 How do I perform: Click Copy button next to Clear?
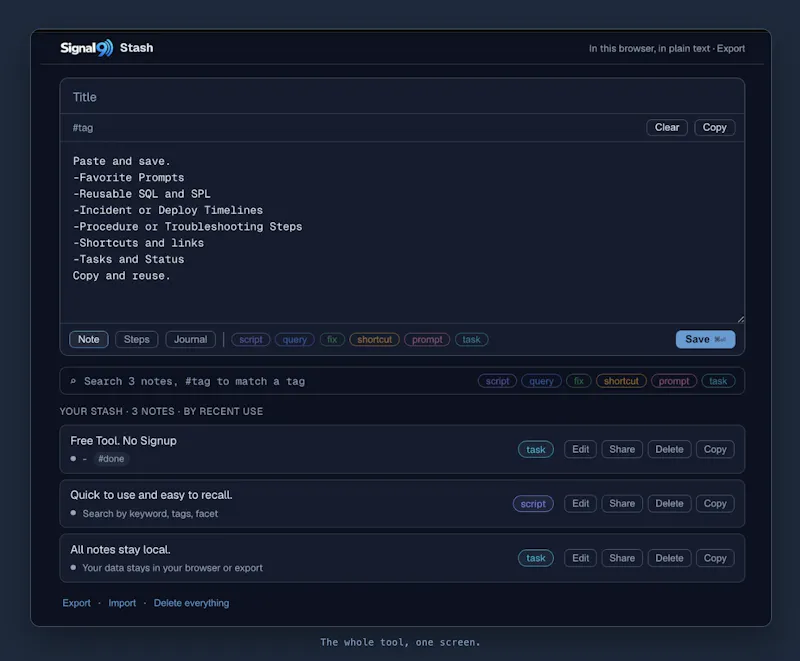[x=714, y=128]
